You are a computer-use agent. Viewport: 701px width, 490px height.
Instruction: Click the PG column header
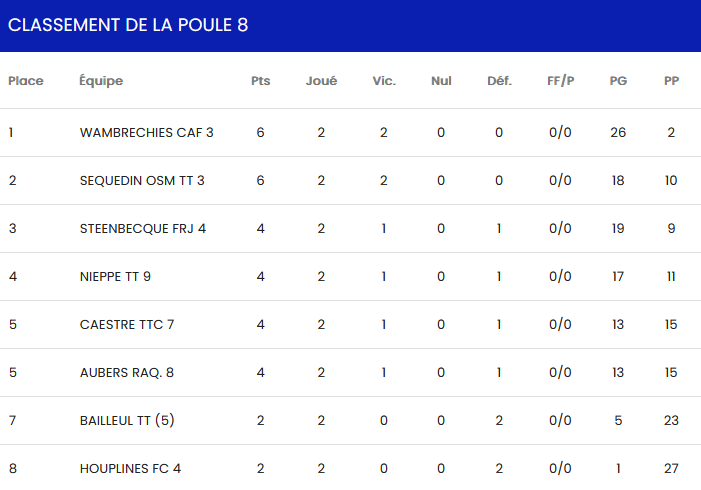coord(618,81)
